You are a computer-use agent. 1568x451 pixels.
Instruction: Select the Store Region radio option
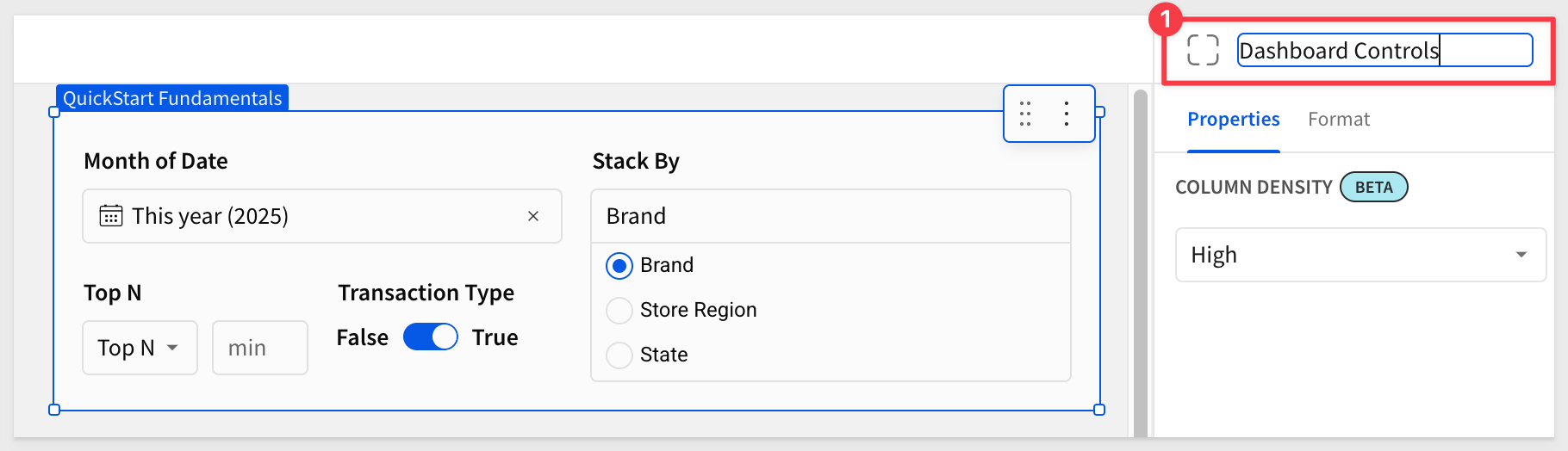click(619, 310)
